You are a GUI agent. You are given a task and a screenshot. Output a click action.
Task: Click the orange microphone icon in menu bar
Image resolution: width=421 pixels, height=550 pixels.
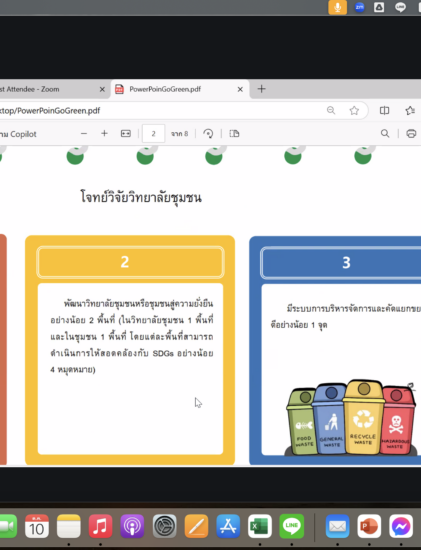coord(338,7)
